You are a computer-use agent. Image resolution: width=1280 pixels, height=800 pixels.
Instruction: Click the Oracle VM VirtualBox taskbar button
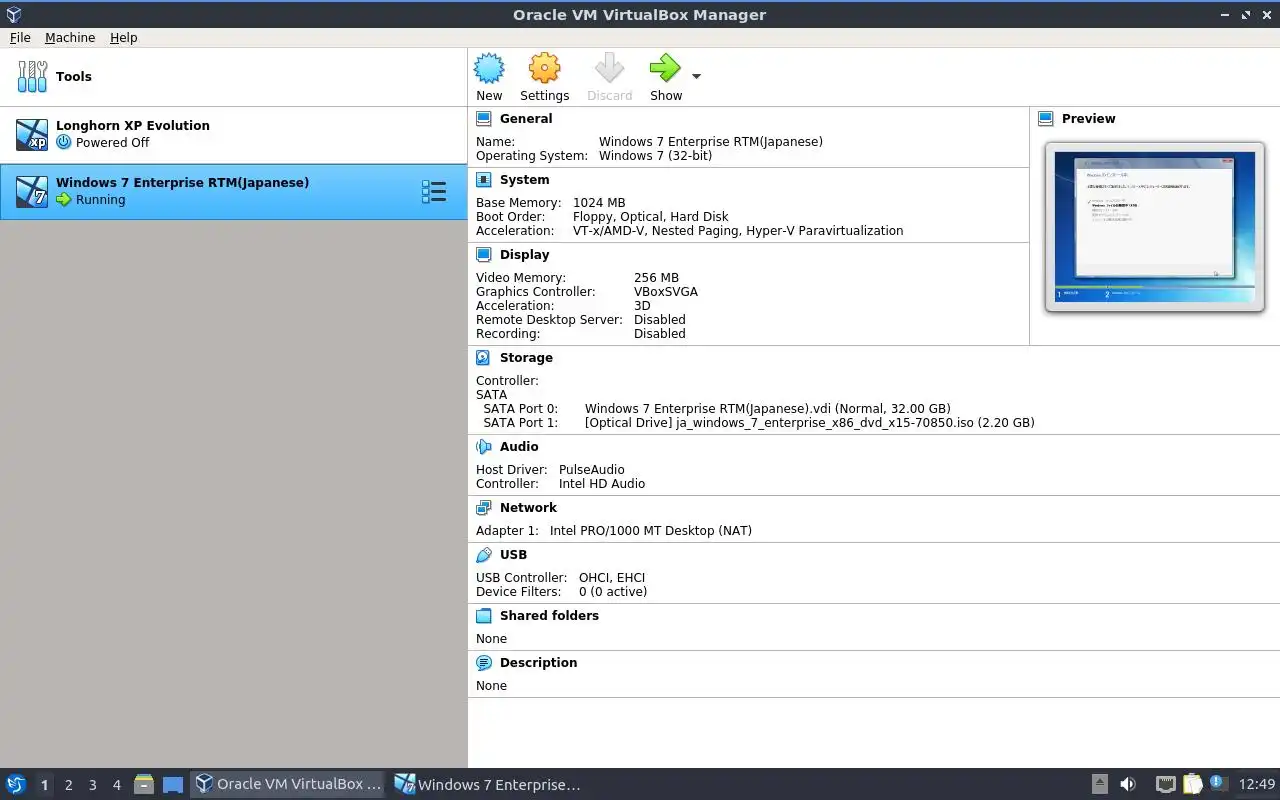(x=288, y=784)
